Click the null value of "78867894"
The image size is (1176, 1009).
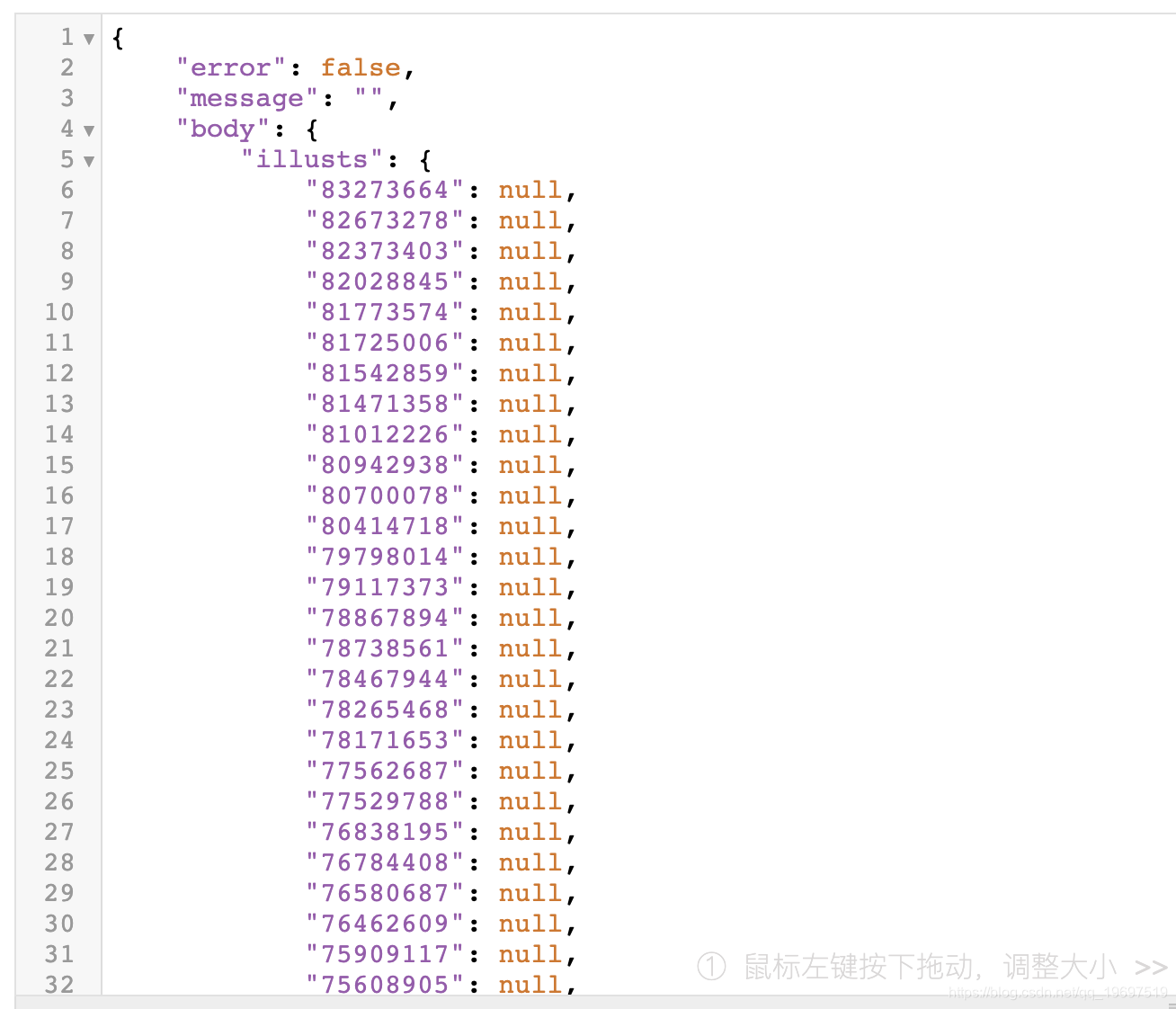[530, 618]
